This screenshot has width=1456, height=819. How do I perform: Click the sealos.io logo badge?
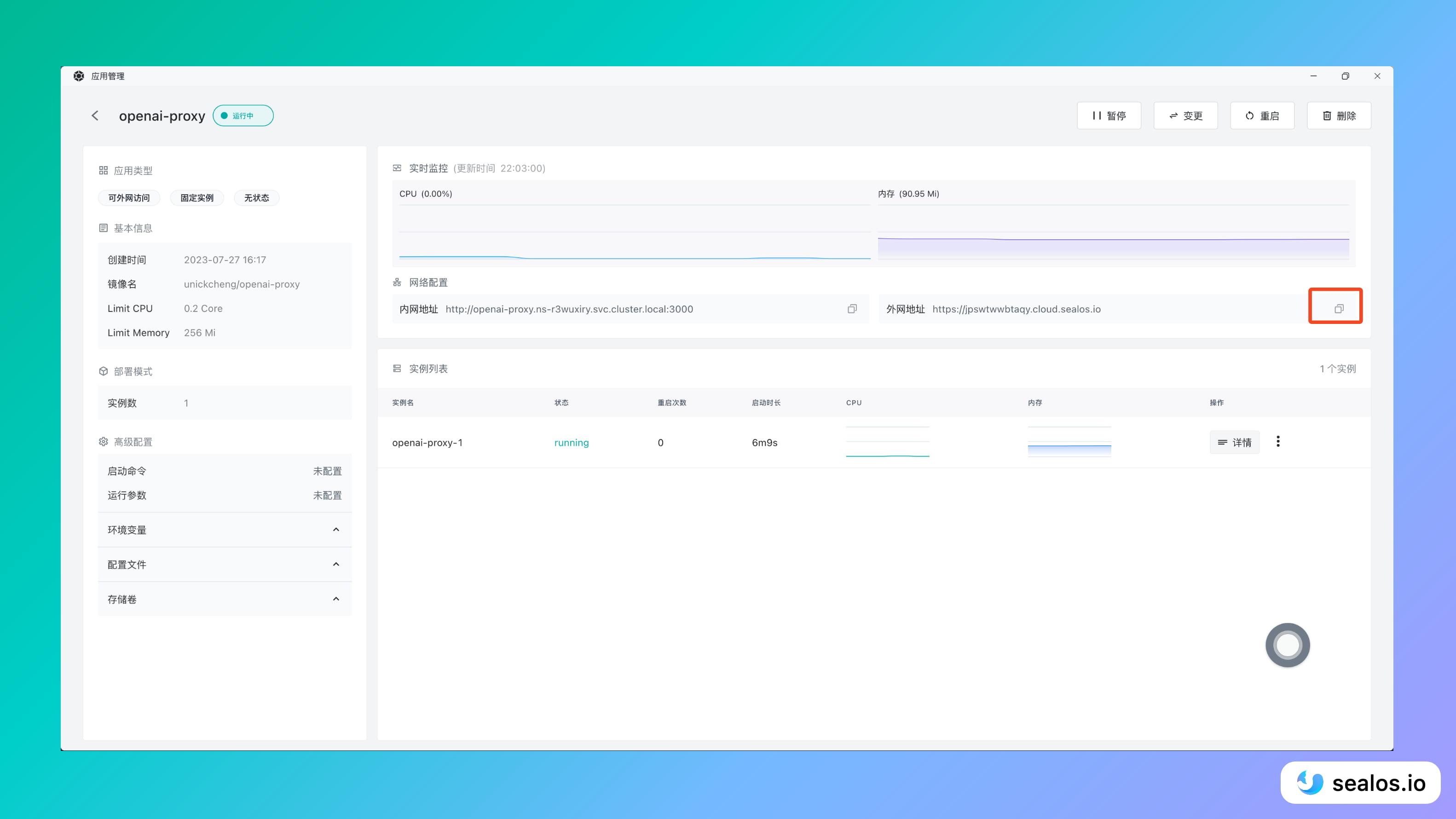pos(1360,783)
